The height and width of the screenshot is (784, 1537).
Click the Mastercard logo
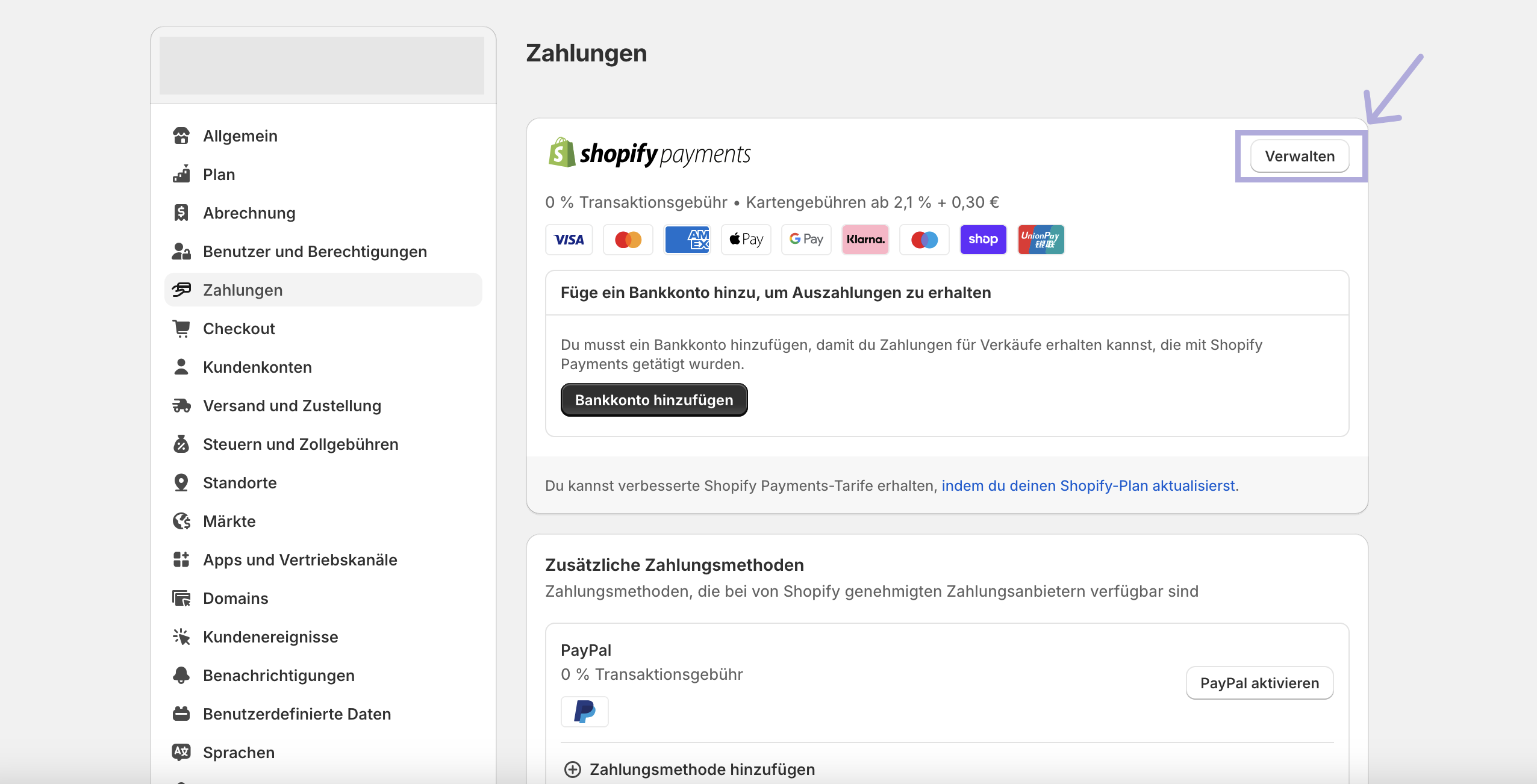point(628,240)
